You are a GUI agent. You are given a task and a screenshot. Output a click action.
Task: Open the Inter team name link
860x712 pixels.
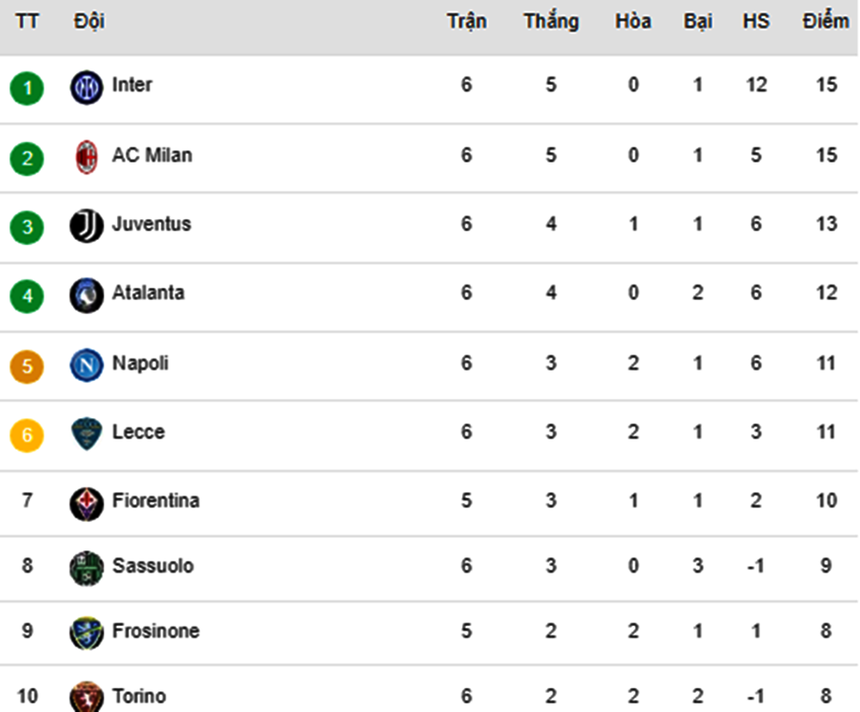pyautogui.click(x=132, y=85)
